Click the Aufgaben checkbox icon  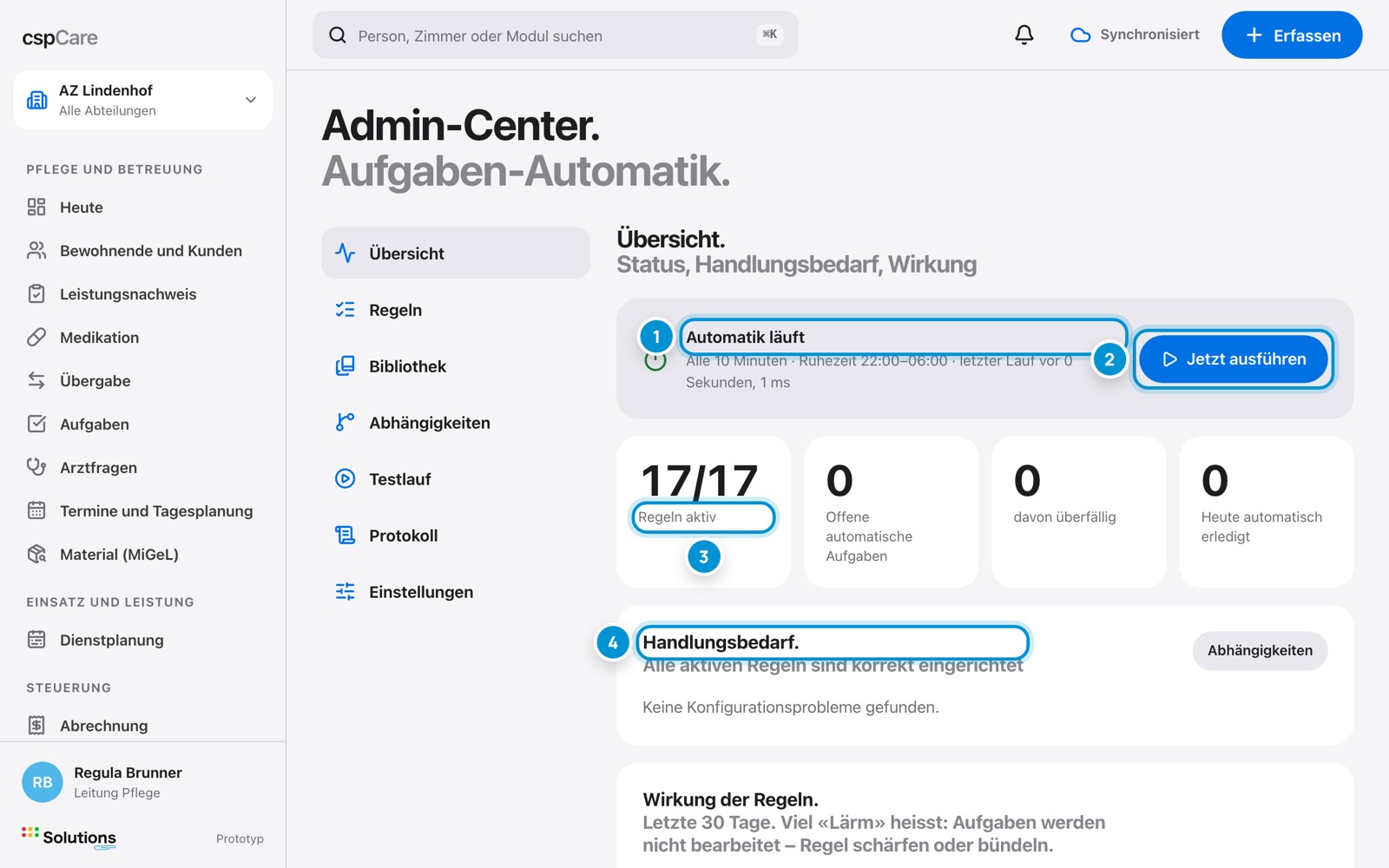pos(36,424)
